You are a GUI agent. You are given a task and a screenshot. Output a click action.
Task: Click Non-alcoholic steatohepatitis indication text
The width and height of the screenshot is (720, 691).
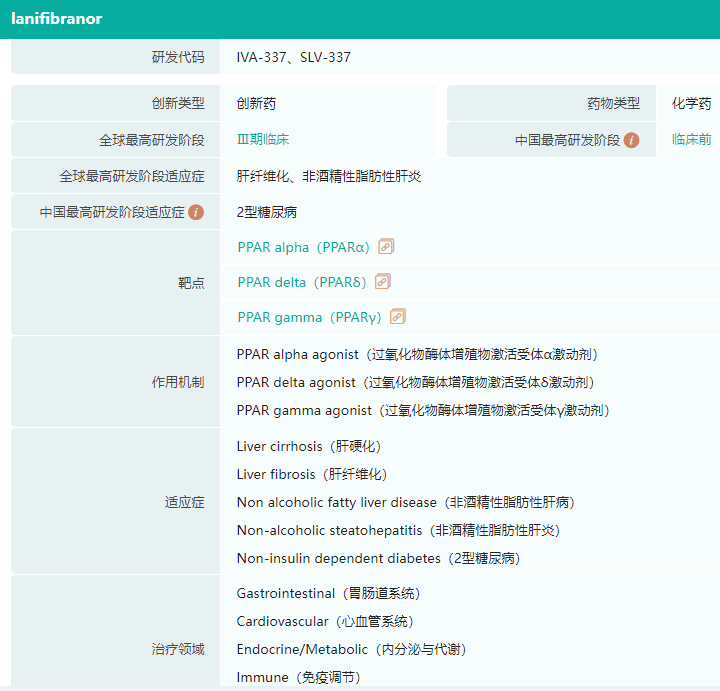(x=398, y=530)
